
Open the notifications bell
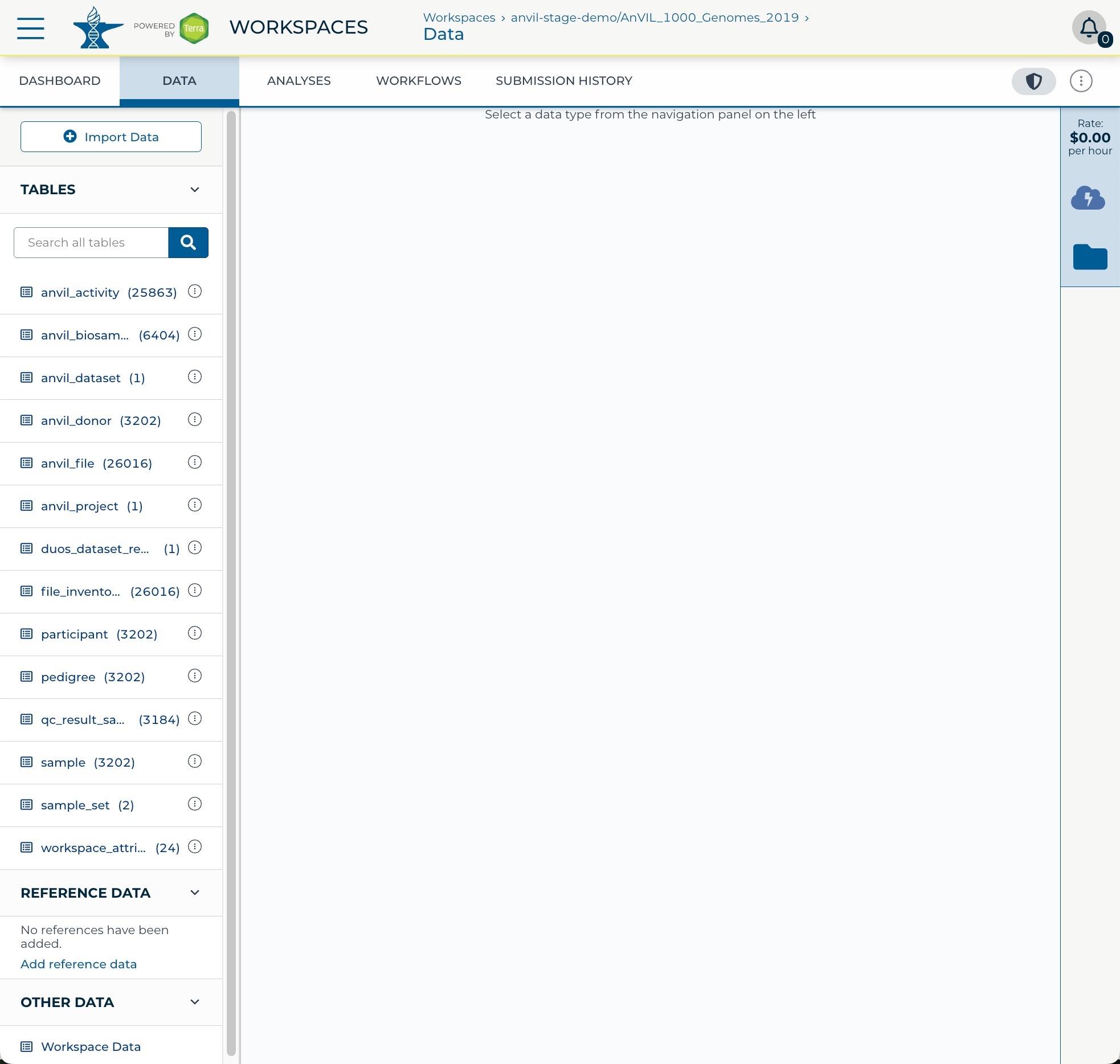(x=1089, y=27)
